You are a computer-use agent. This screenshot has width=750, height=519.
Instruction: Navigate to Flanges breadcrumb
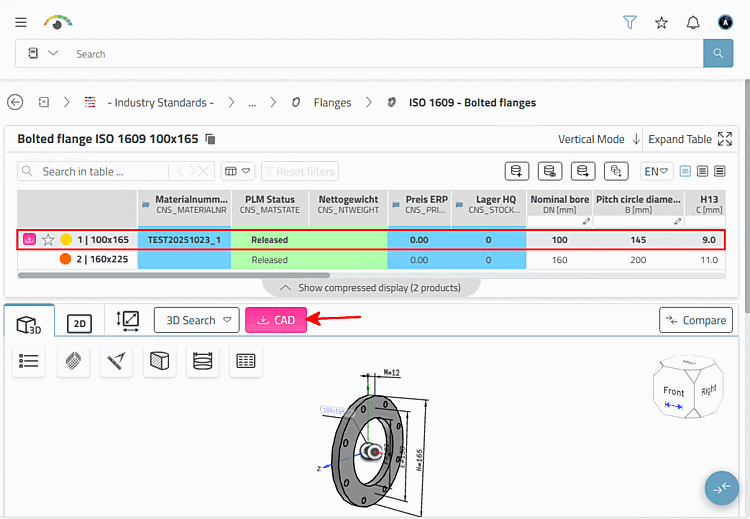click(332, 102)
